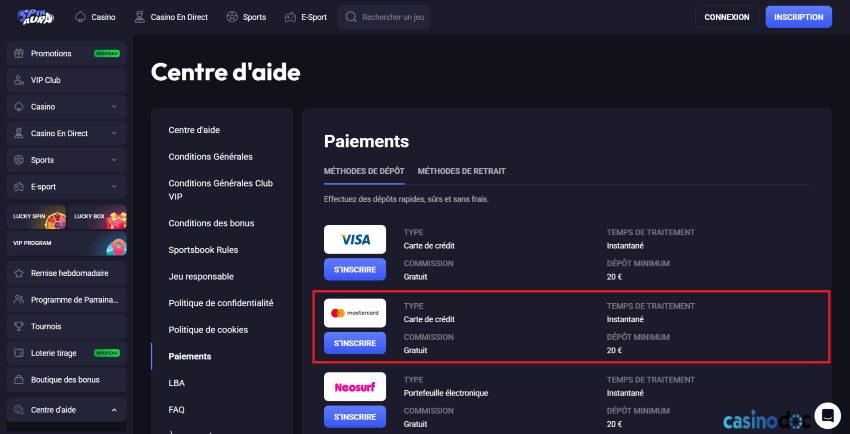Click S'inscrire under the Mastercard logo
Screen dimensions: 850x434
point(355,344)
